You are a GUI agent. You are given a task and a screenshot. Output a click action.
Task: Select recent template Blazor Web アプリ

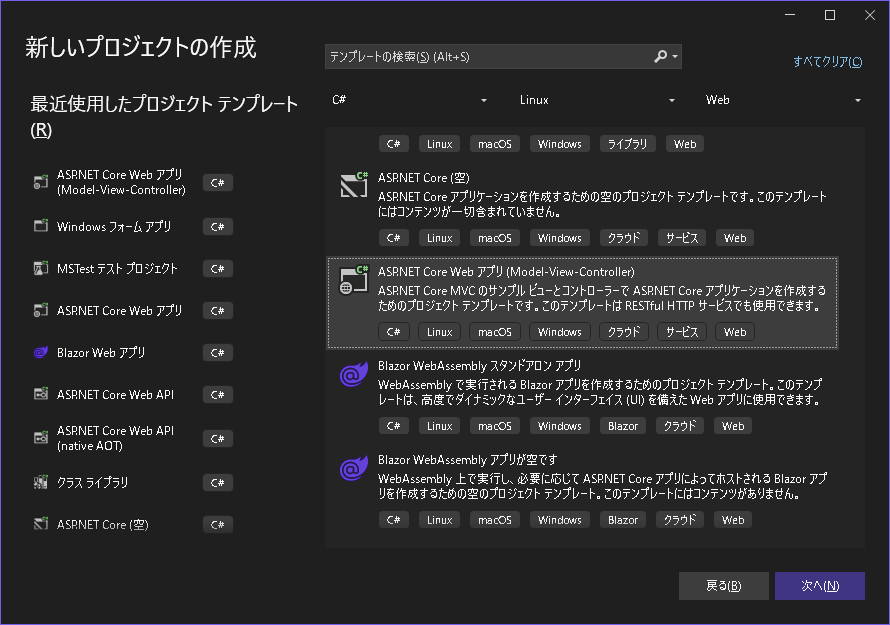pyautogui.click(x=133, y=353)
